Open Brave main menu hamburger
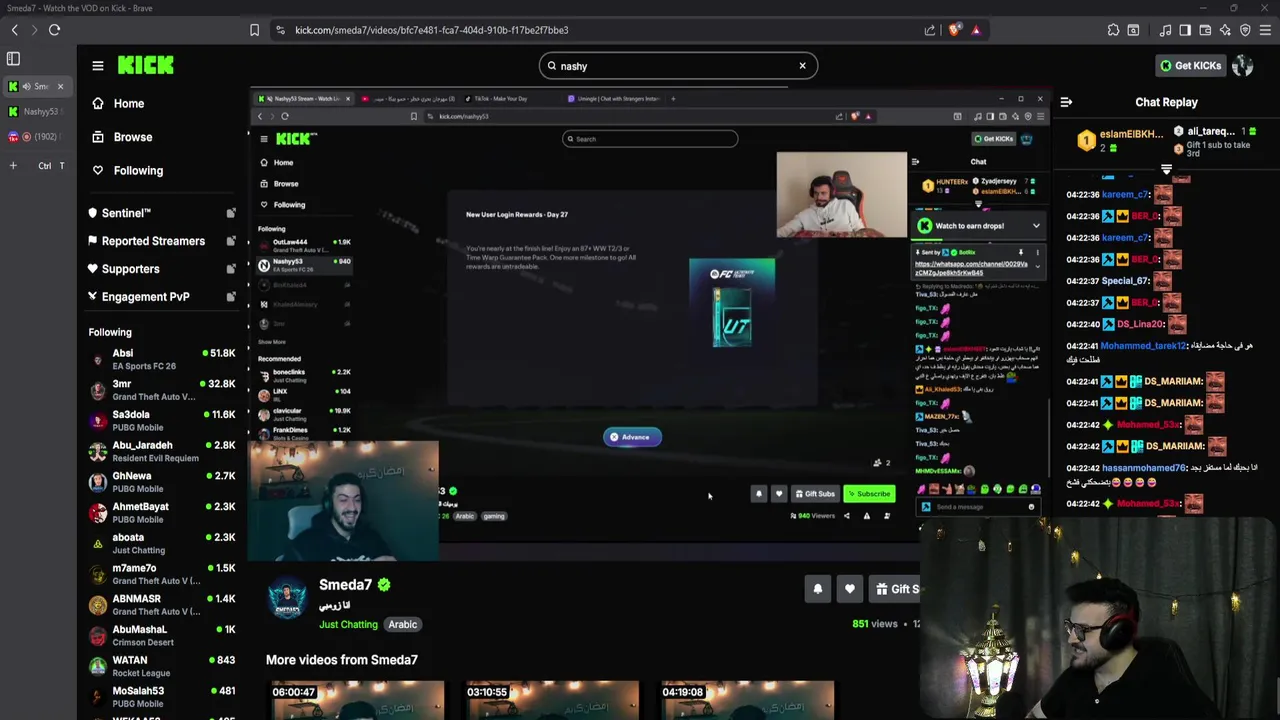The height and width of the screenshot is (720, 1280). pos(1265,30)
